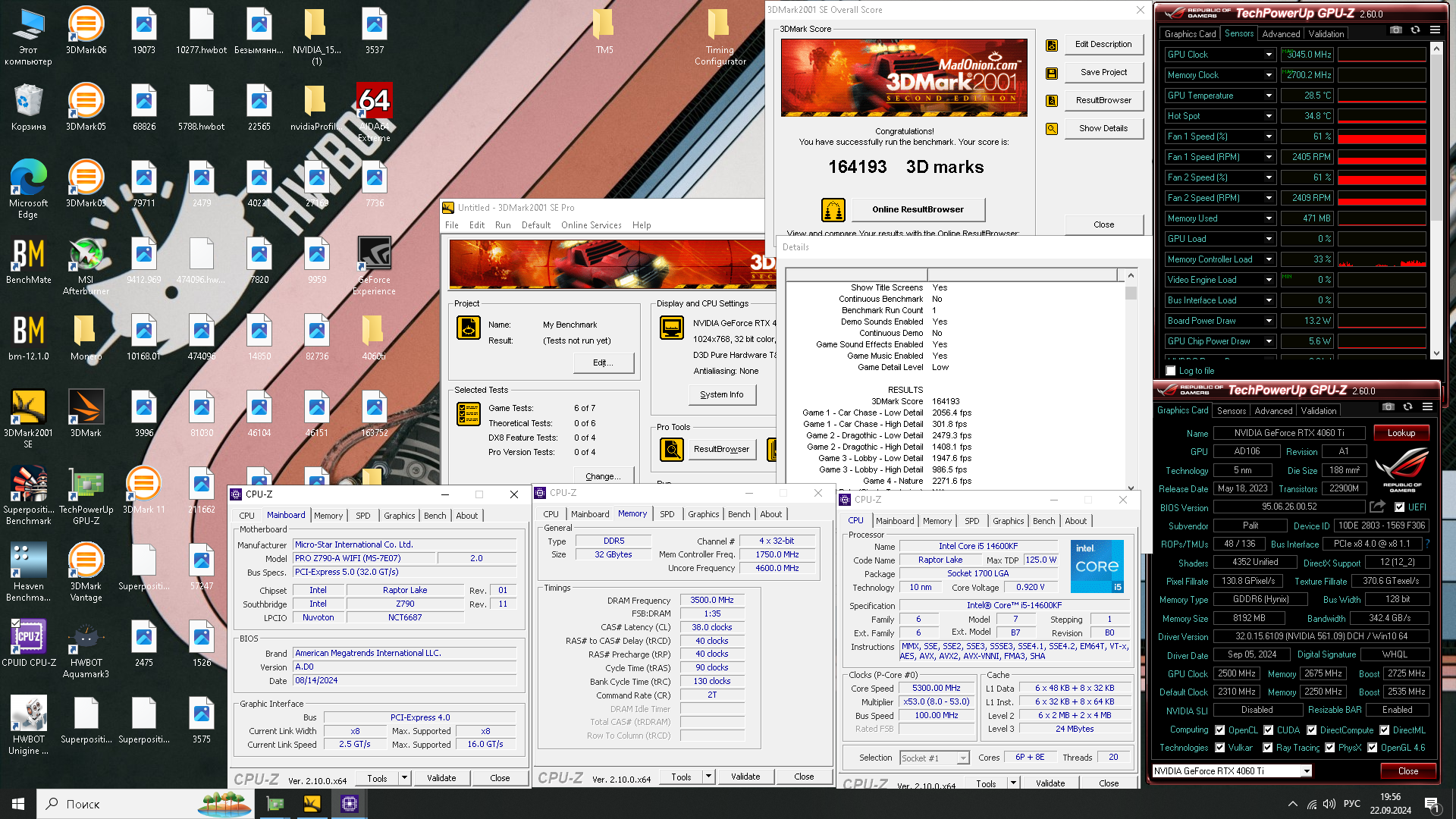This screenshot has width=1456, height=819.
Task: Click the Bus Interface question mark in GPU-Z
Action: (x=1427, y=544)
